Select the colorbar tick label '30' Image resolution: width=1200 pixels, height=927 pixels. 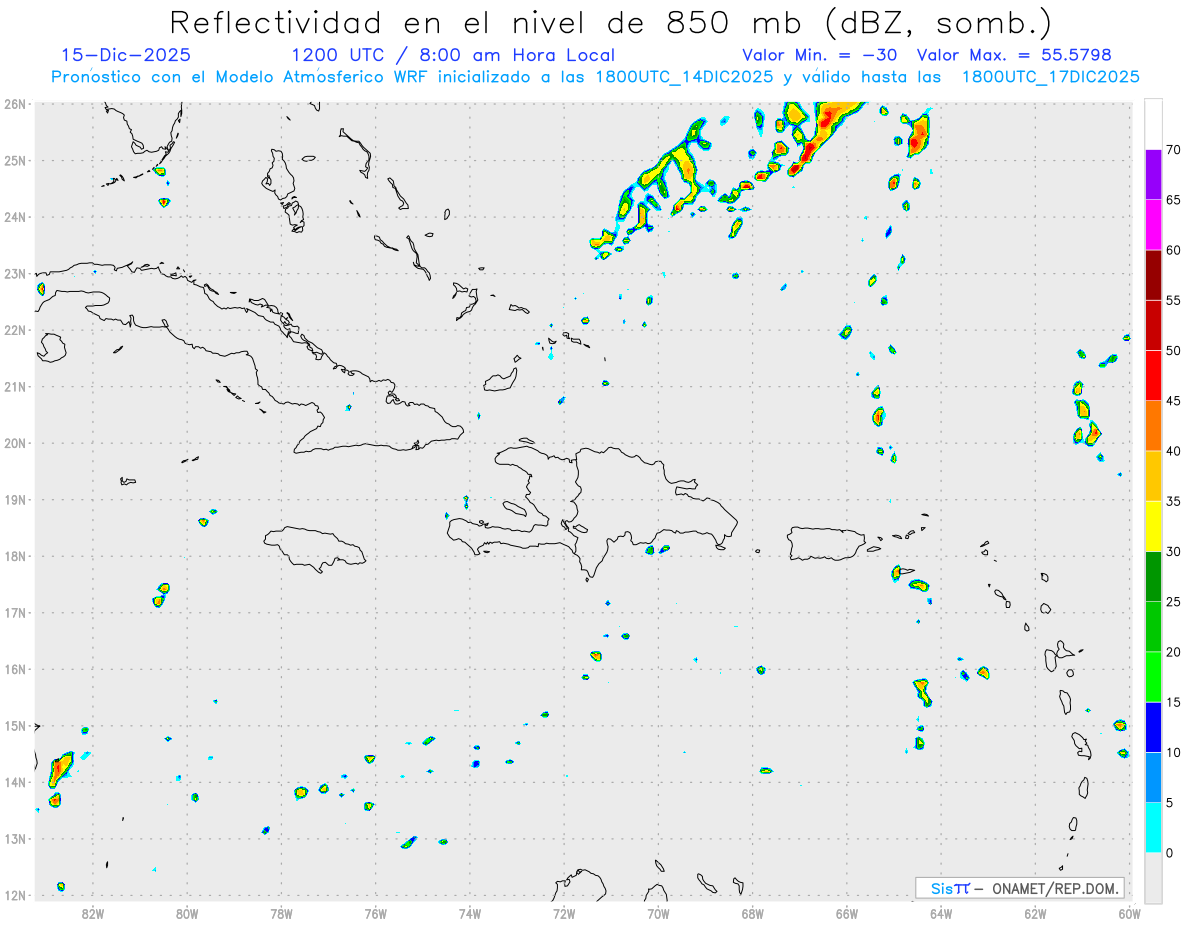click(x=1173, y=552)
